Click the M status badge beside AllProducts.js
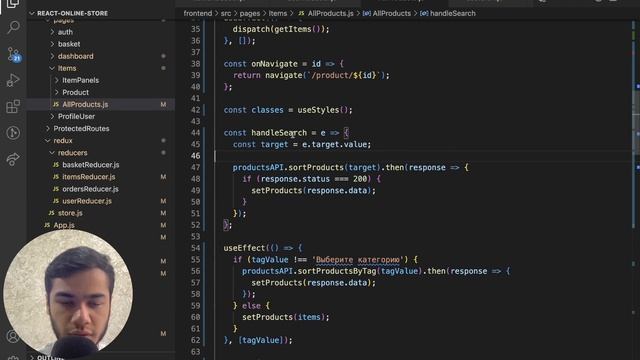The width and height of the screenshot is (640, 360). point(163,104)
